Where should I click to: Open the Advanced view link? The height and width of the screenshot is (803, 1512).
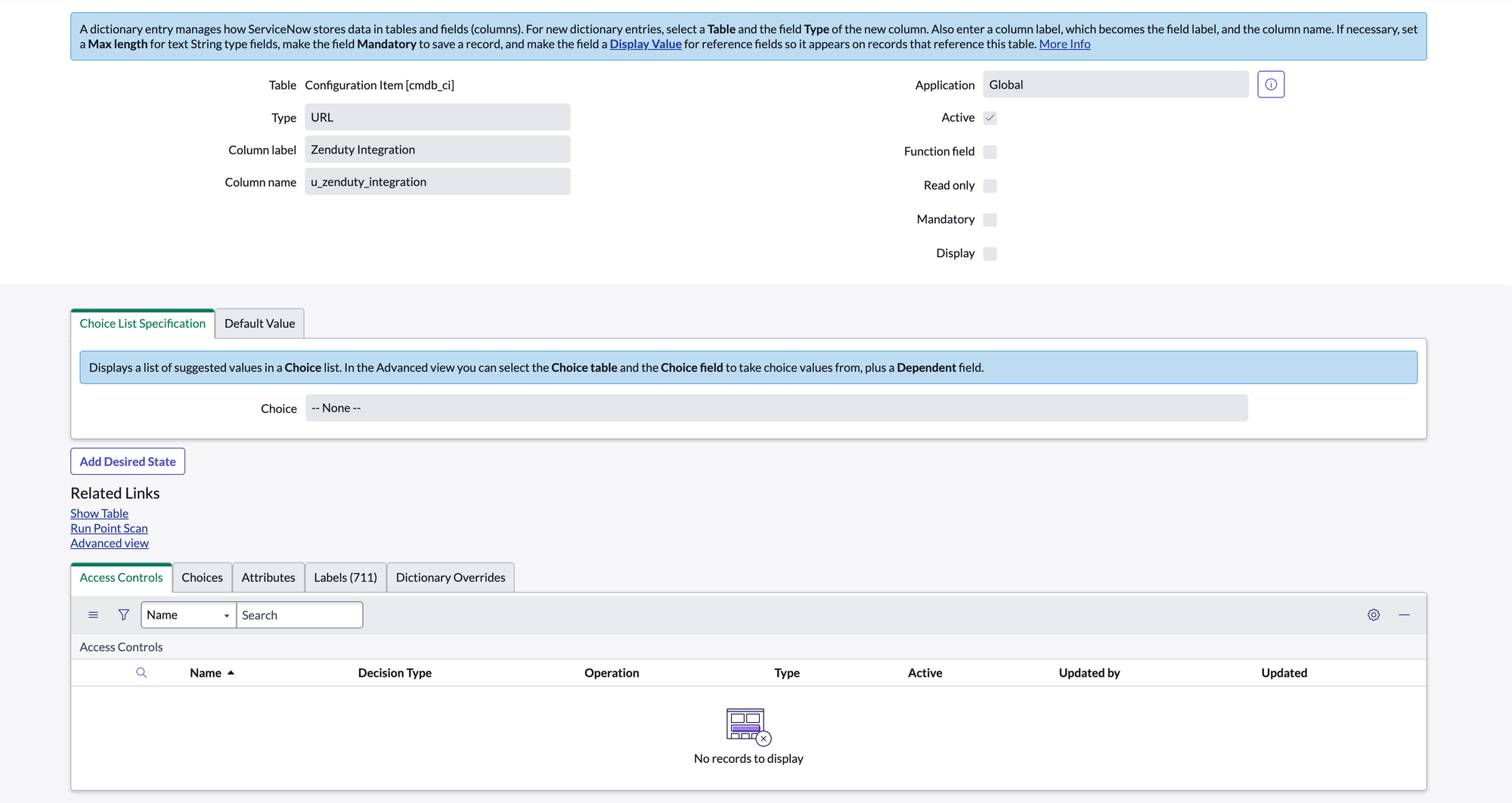click(110, 544)
